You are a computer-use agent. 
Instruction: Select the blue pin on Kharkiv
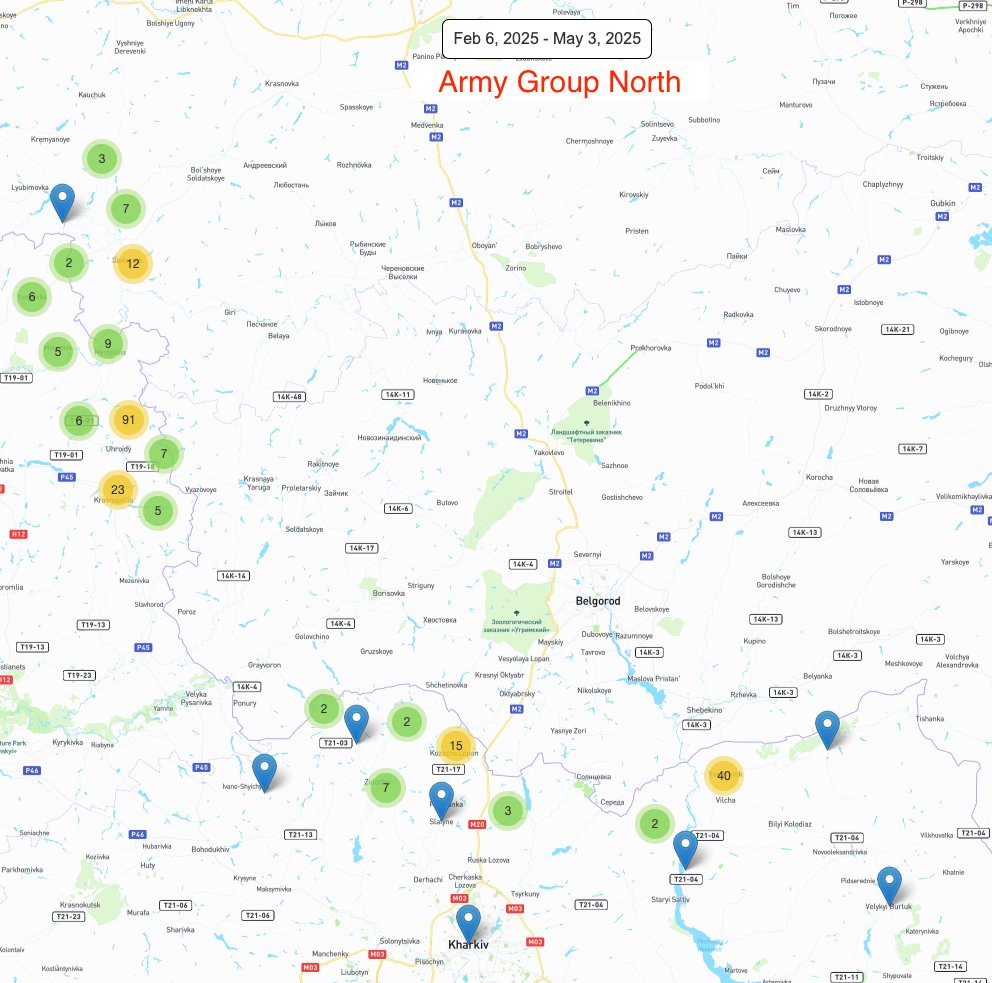coord(468,922)
